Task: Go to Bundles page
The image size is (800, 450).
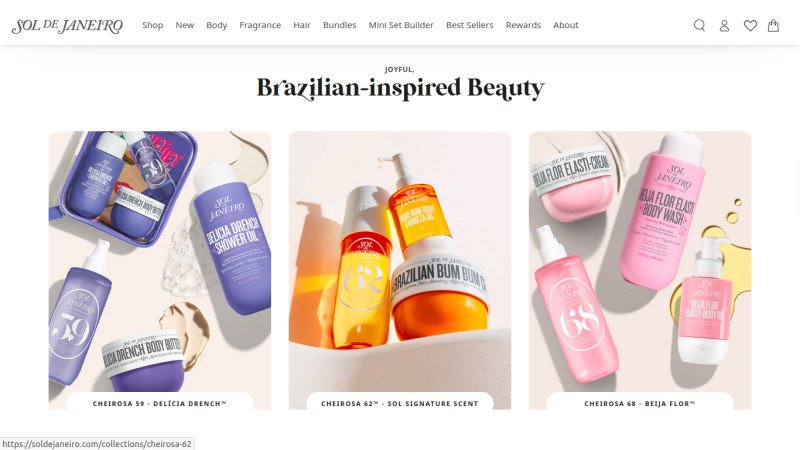Action: [339, 25]
